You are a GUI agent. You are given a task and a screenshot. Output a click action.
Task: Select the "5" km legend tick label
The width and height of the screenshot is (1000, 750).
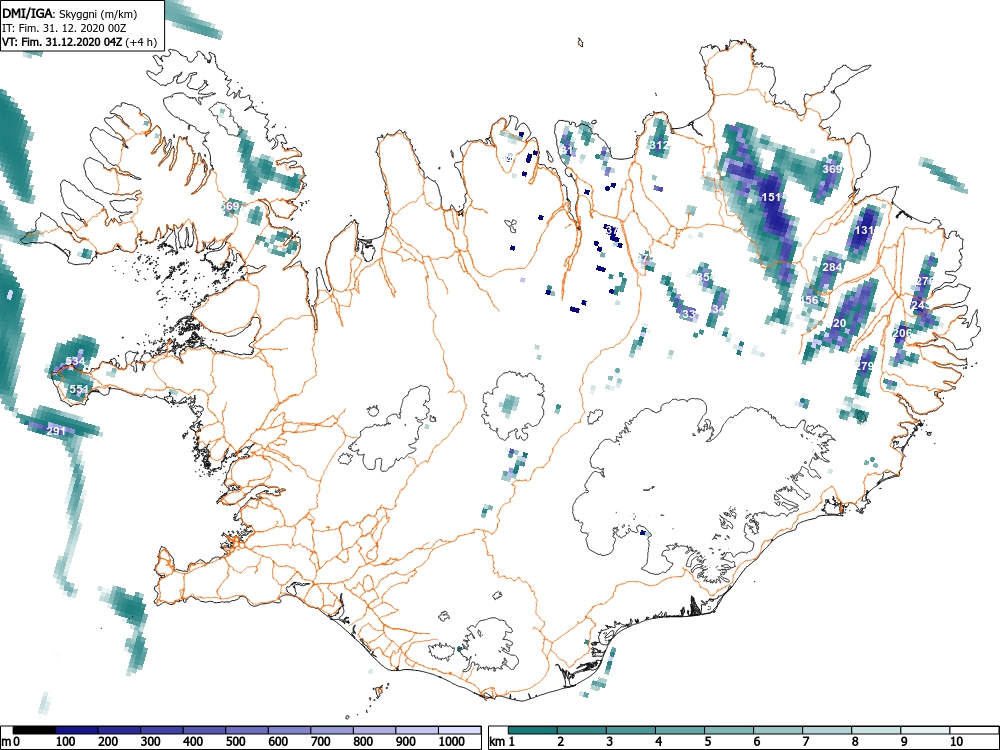click(707, 742)
